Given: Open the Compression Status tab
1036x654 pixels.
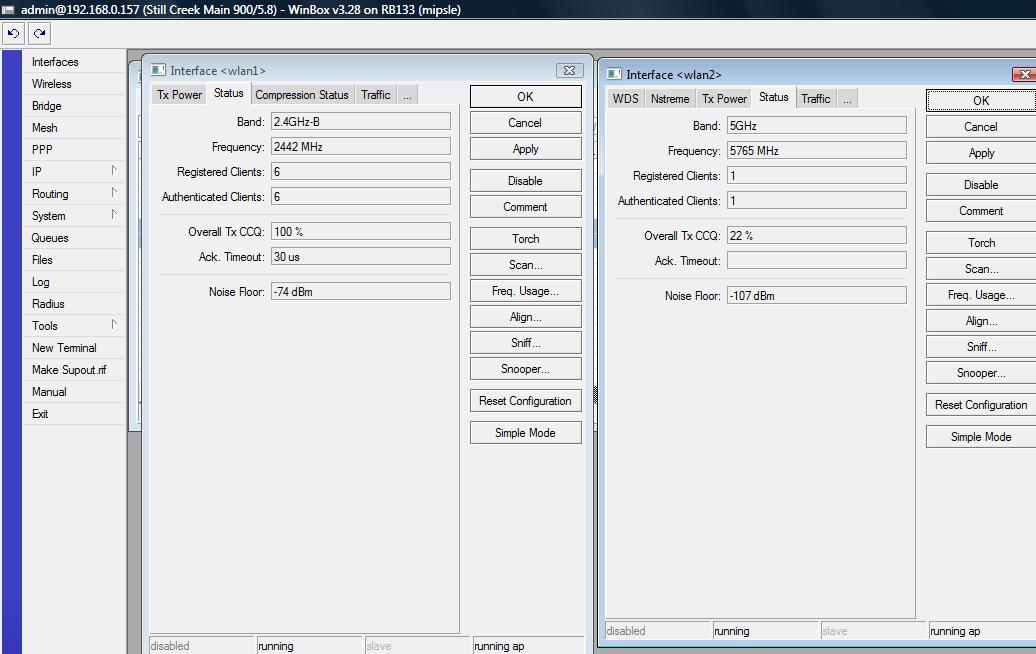Looking at the screenshot, I should [x=301, y=94].
